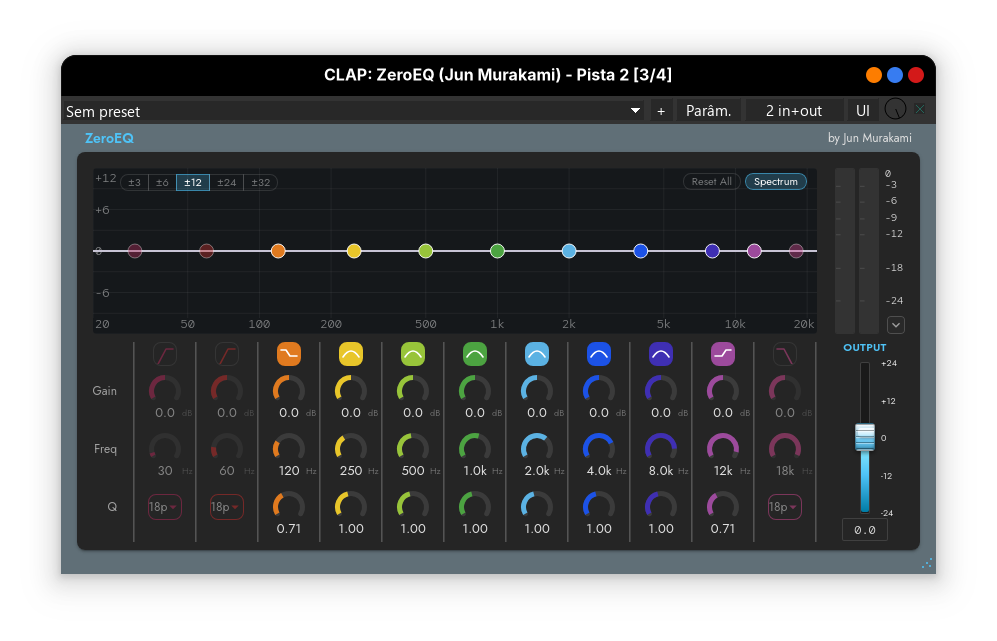Select the indigo 8k node on graph
The width and height of the screenshot is (997, 641).
point(713,251)
